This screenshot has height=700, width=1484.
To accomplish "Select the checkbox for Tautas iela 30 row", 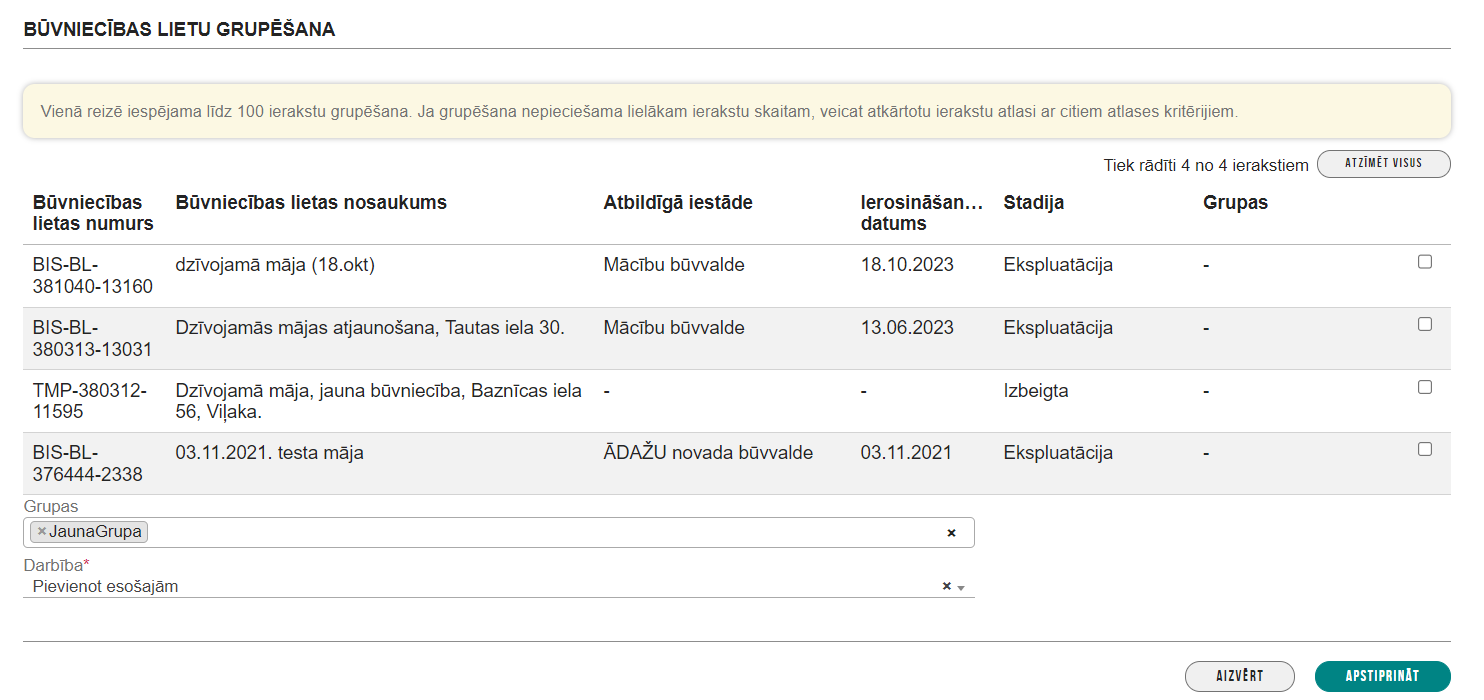I will click(1424, 324).
